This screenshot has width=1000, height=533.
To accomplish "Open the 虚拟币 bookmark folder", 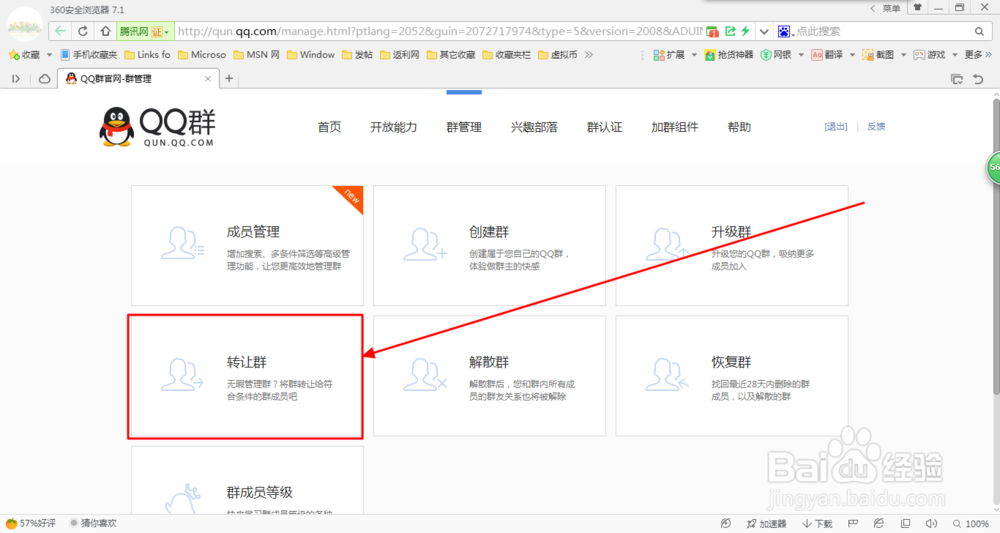I will (558, 55).
